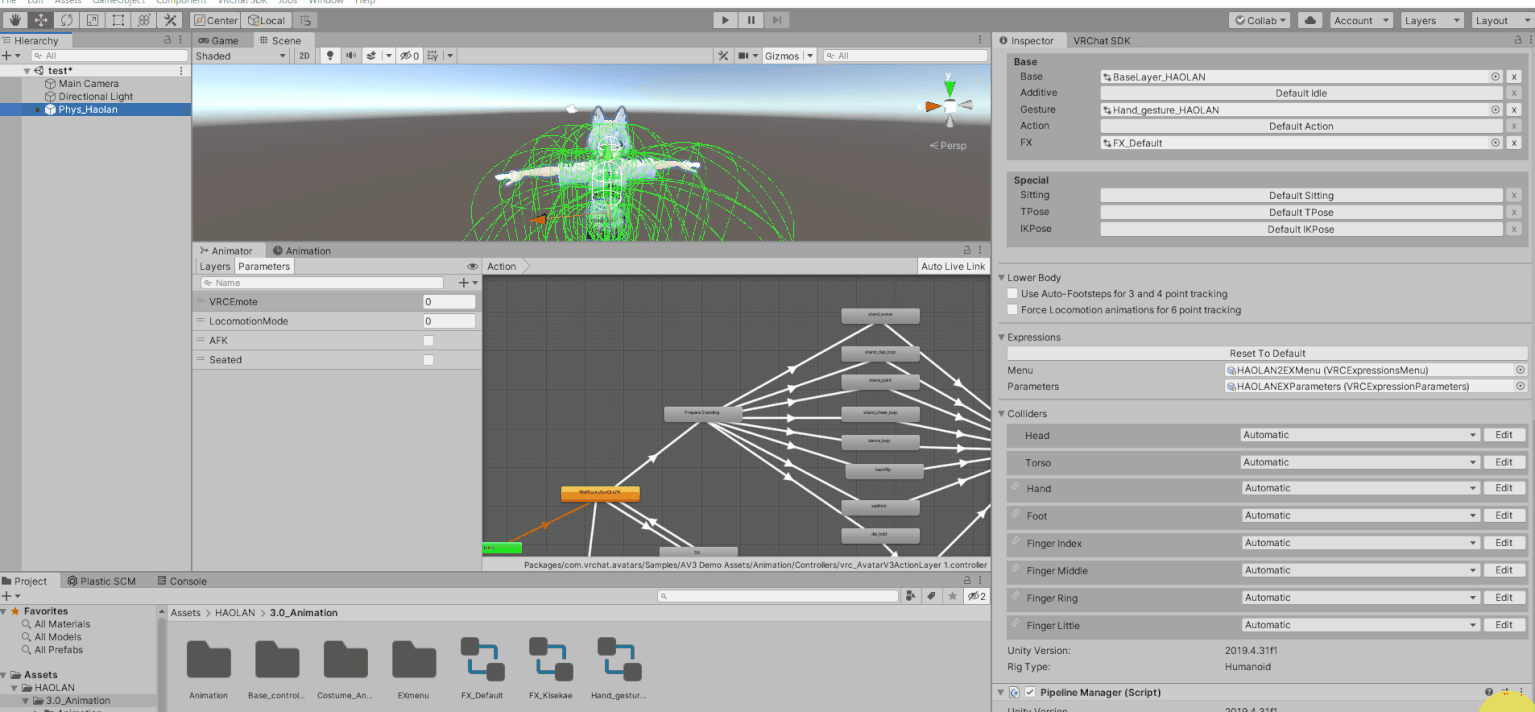Switch to the VRChat SDK tab
This screenshot has width=1535, height=712.
[x=1101, y=41]
